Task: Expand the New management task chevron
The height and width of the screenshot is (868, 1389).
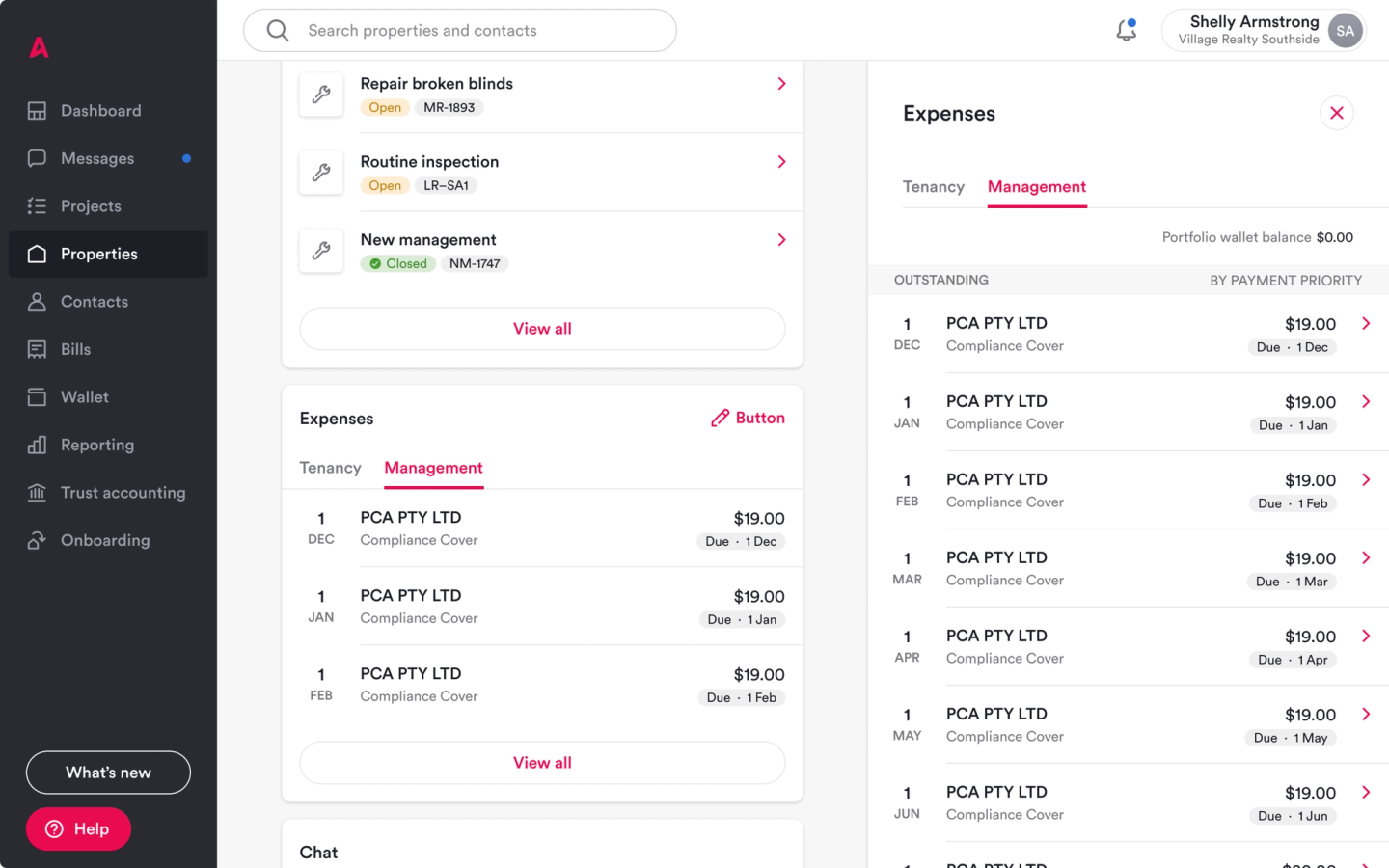Action: coord(781,240)
